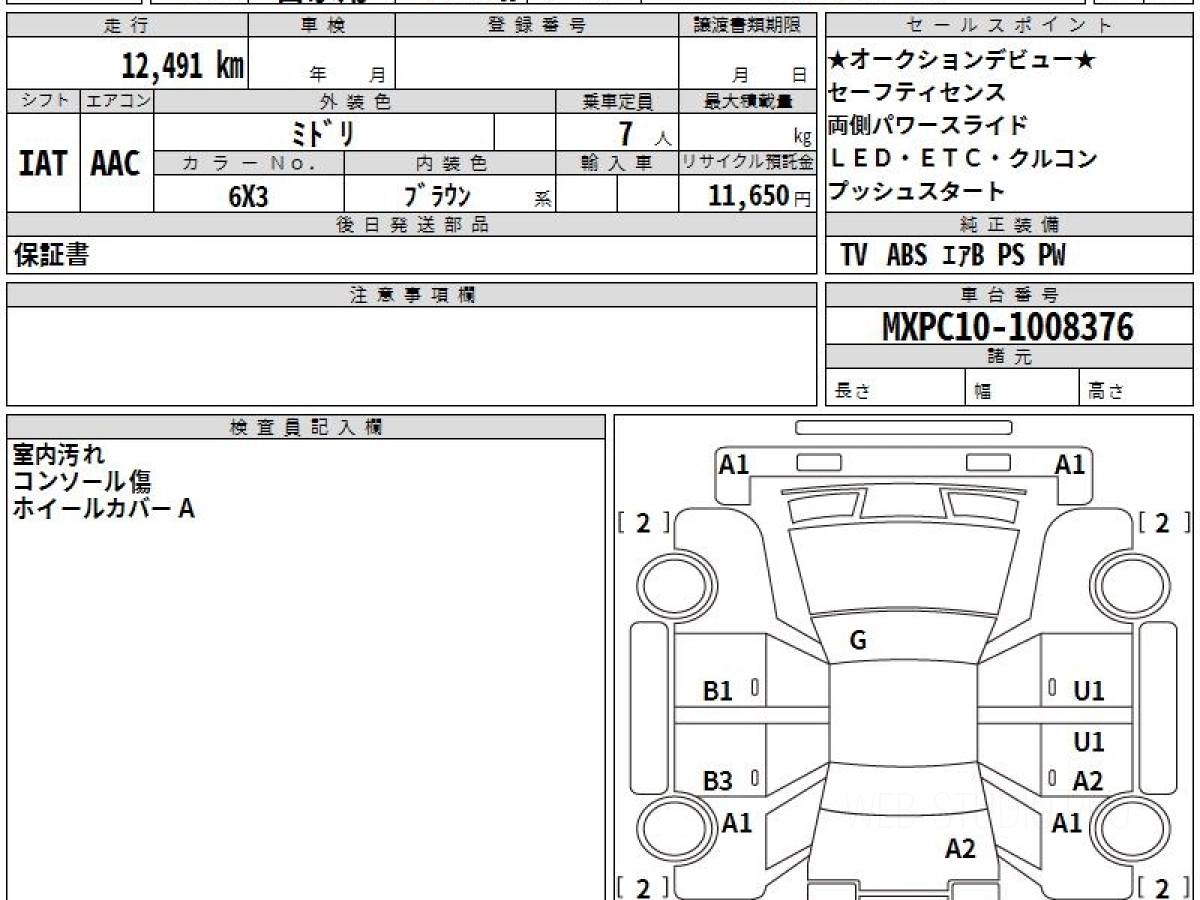Select the セーフティセンス sales point line

917,93
